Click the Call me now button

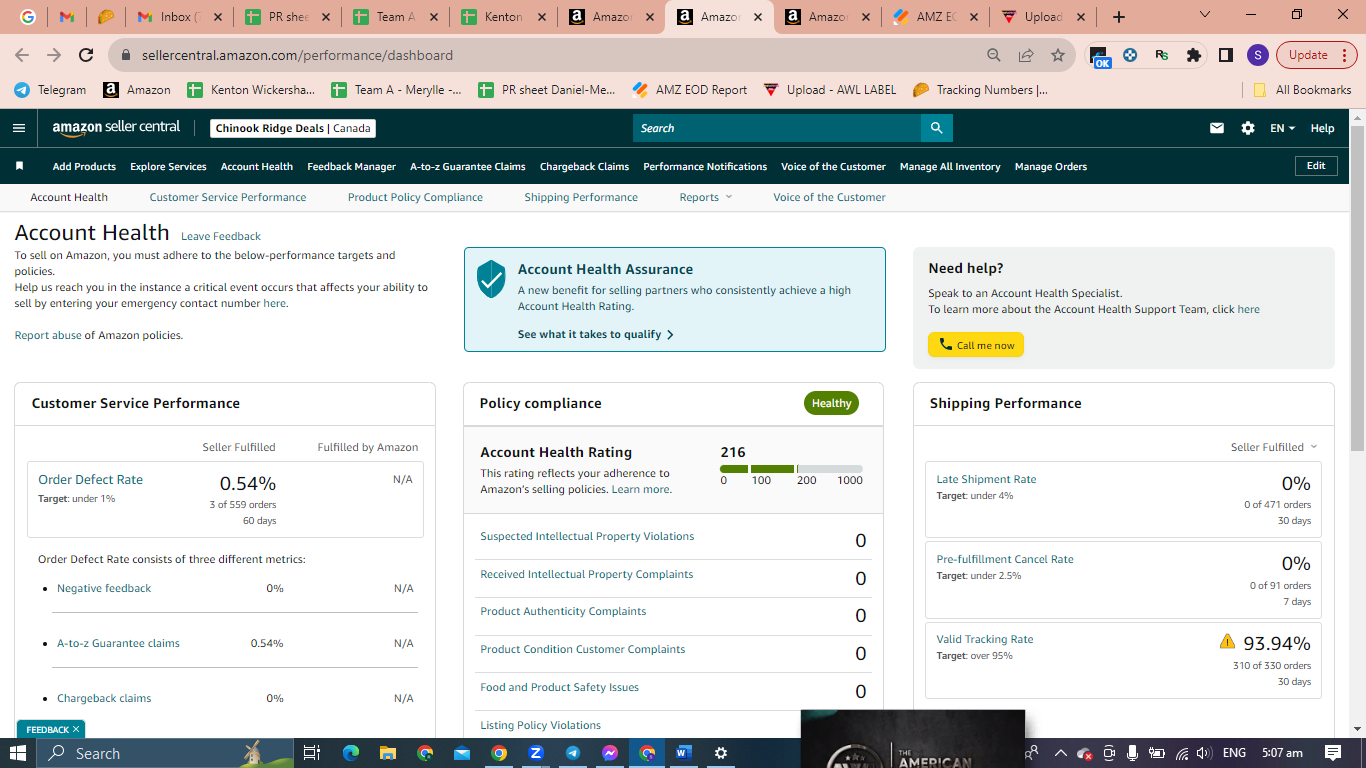pyautogui.click(x=976, y=345)
